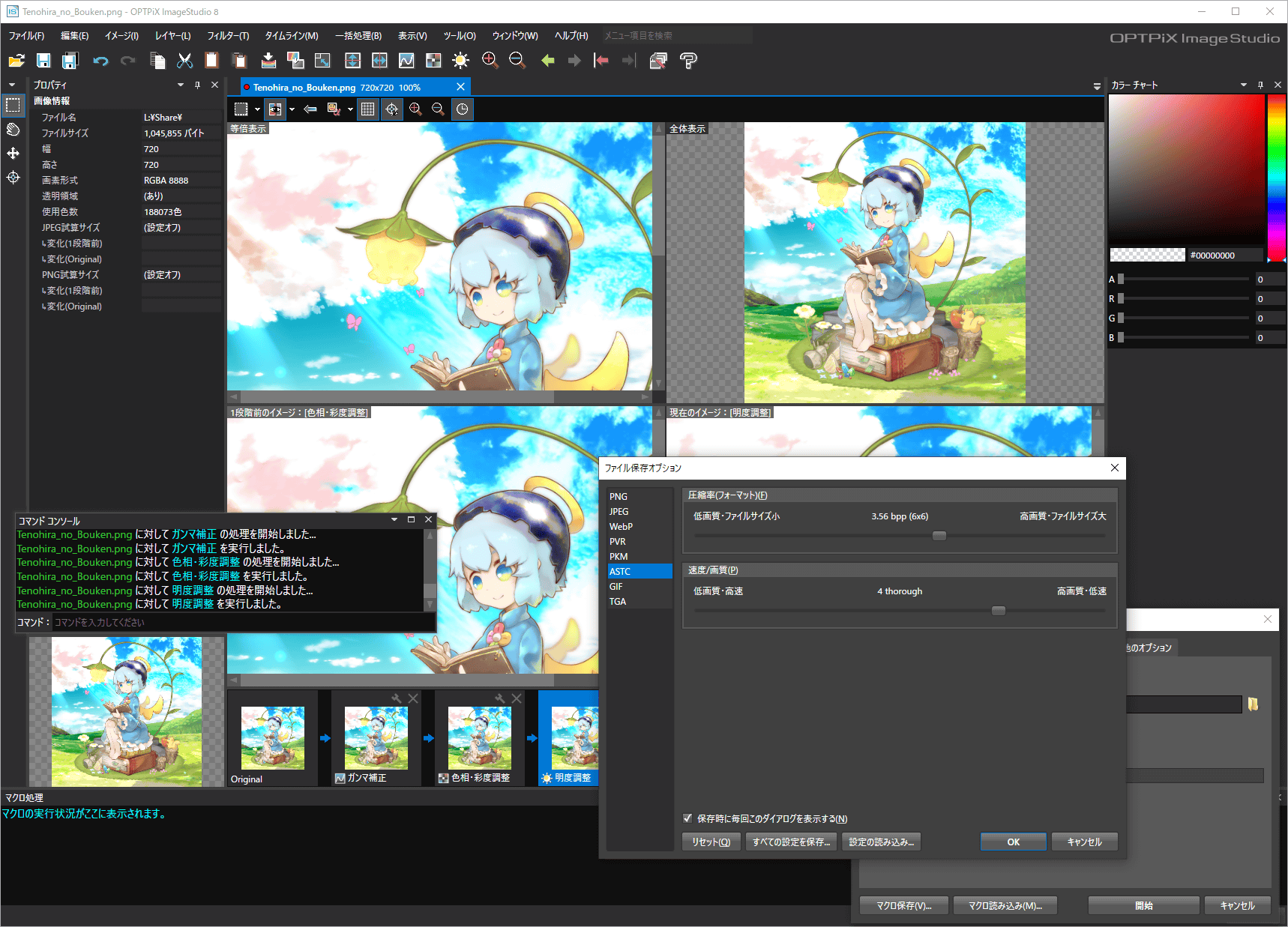Viewport: 1288px width, 927px height.
Task: Click the メニュー項目を検索 search box
Action: [677, 35]
